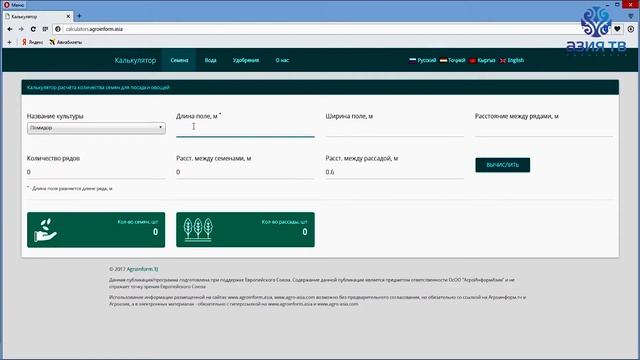Click the Калькулятор site title
640x360 pixels.
tap(135, 60)
